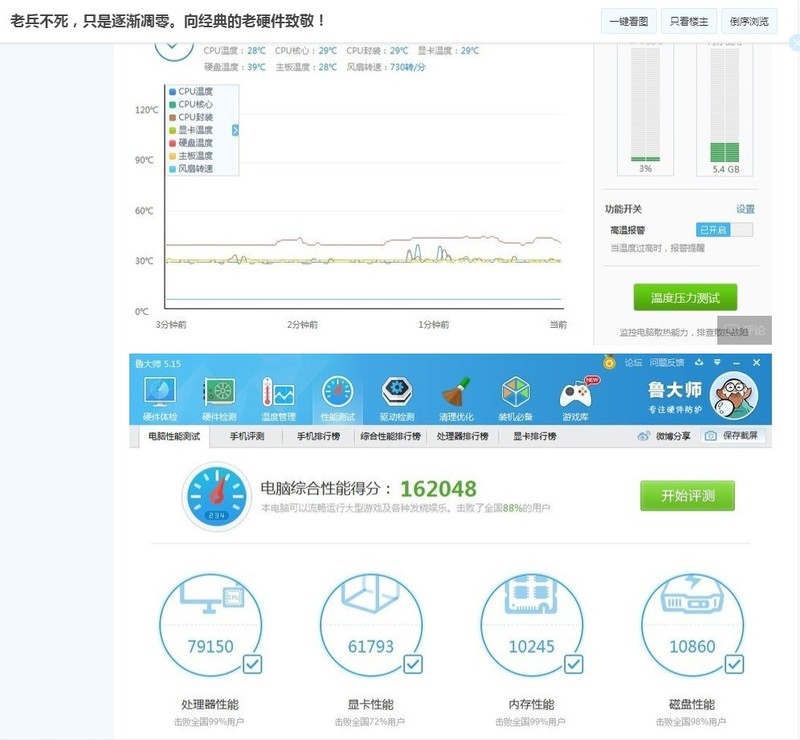Open the 论坛 link in Ludashi title bar
Image resolution: width=800 pixels, height=740 pixels.
(x=633, y=362)
